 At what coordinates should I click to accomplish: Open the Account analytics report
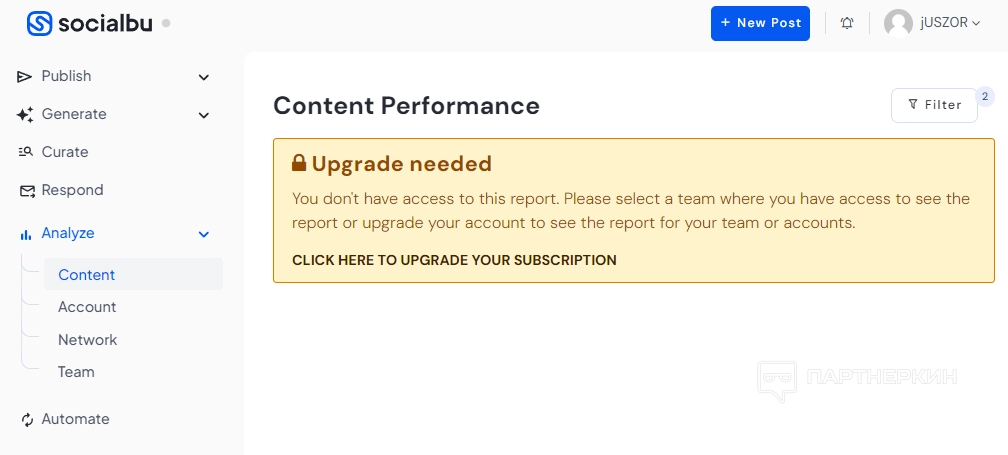(x=87, y=307)
